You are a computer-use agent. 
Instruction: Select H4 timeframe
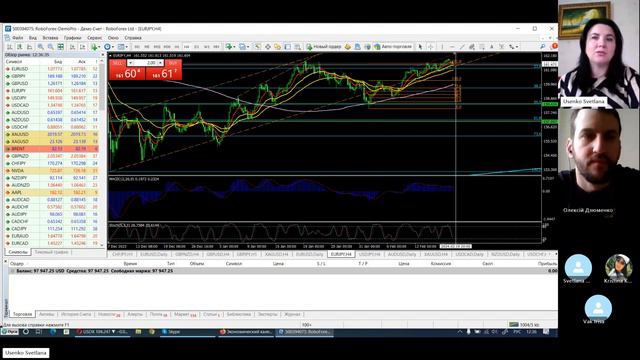187,47
